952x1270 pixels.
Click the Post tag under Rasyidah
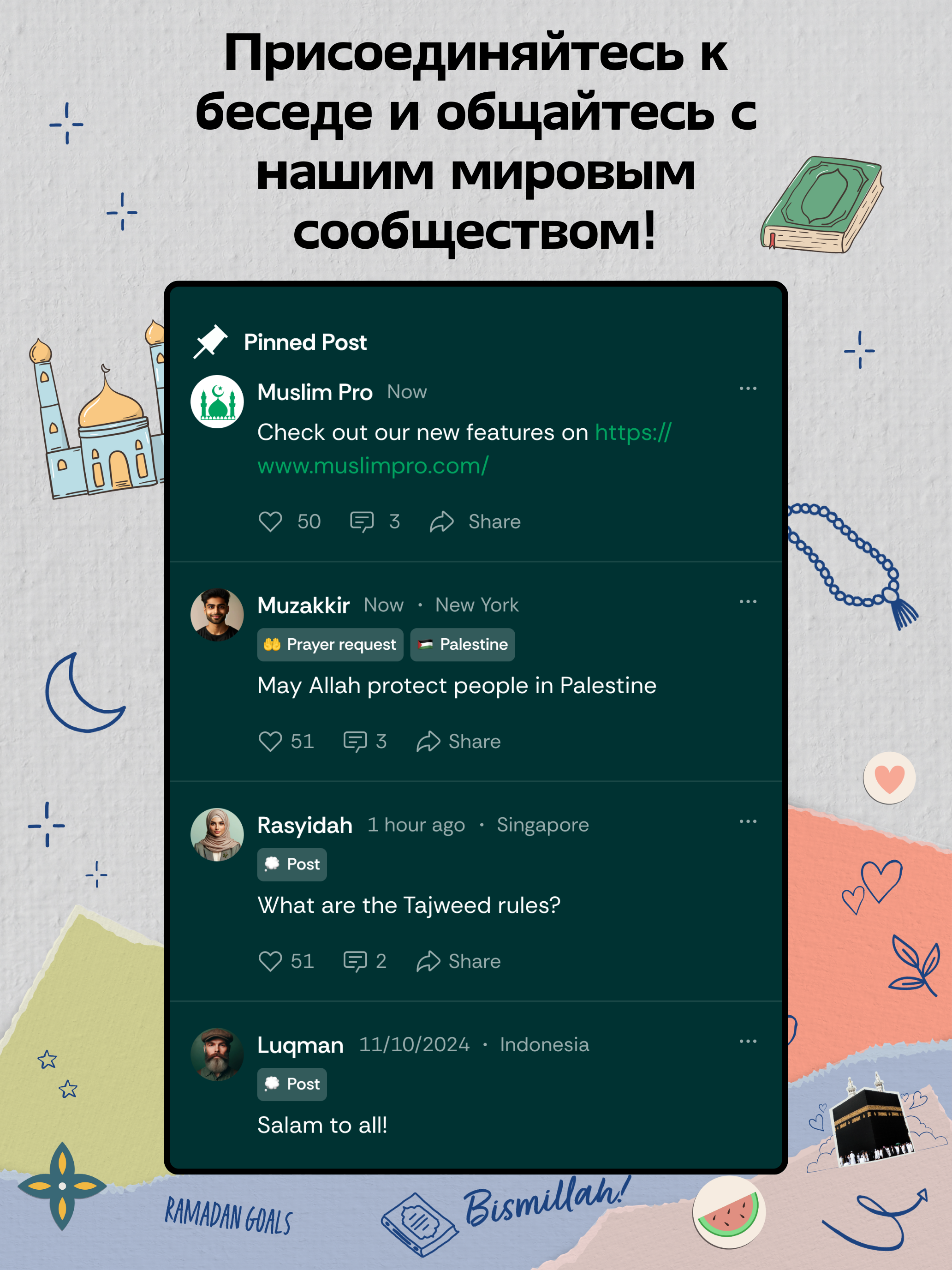tap(292, 865)
